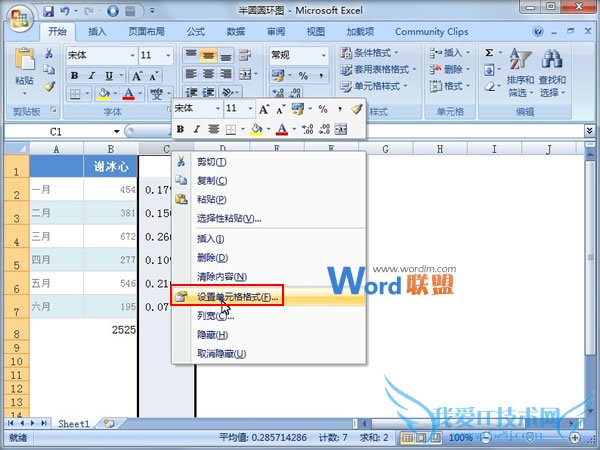600x450 pixels.
Task: Click comma style in ribbon
Action: [321, 75]
